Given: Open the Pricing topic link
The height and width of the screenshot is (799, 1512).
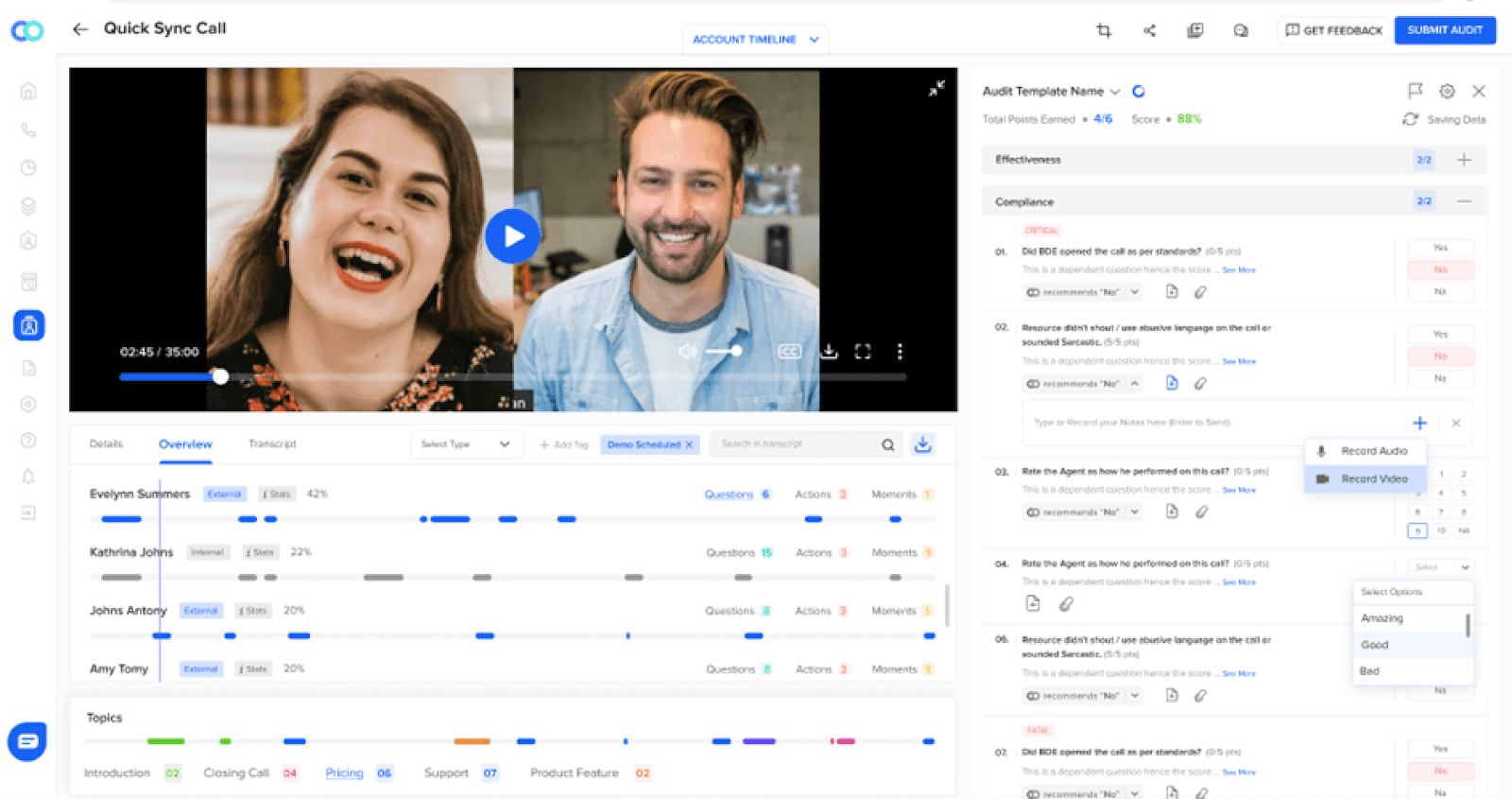Looking at the screenshot, I should 344,773.
